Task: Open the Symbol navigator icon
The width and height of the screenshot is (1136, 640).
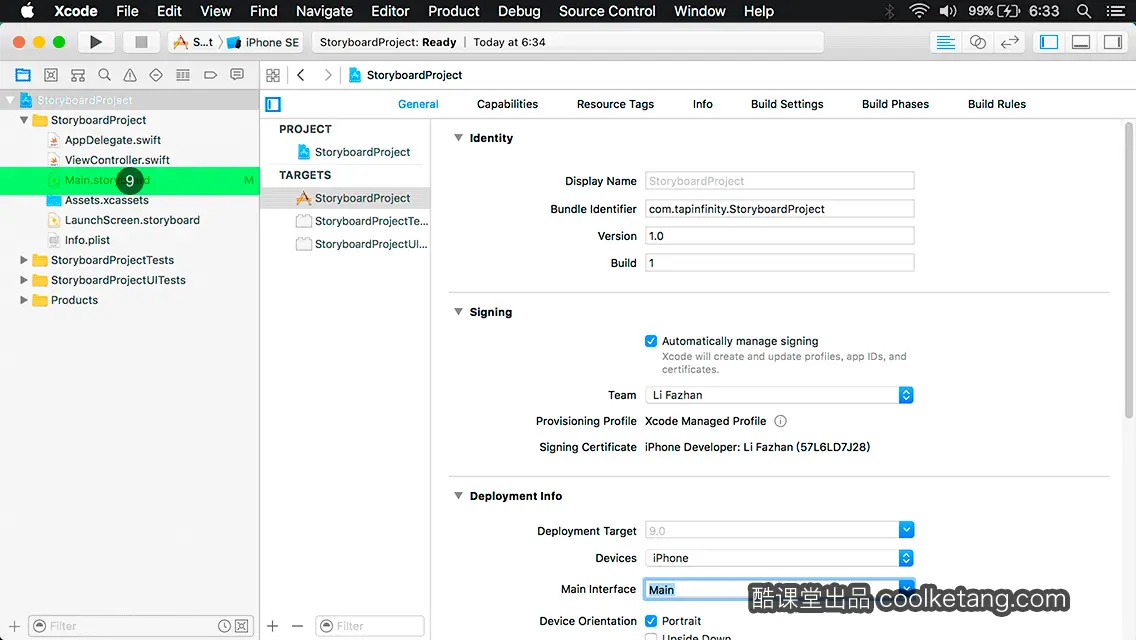Action: (x=78, y=75)
